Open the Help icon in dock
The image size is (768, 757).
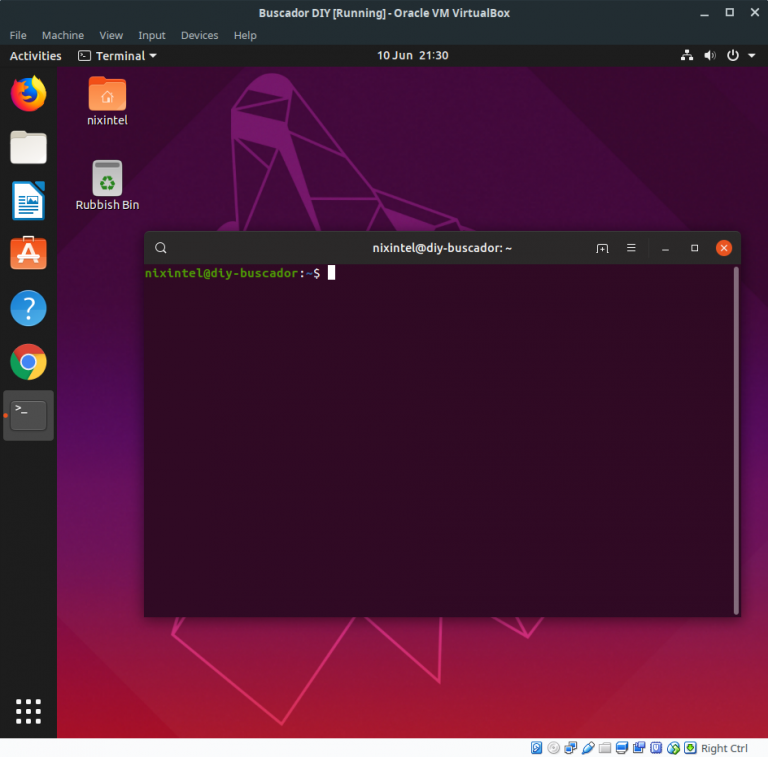point(28,308)
